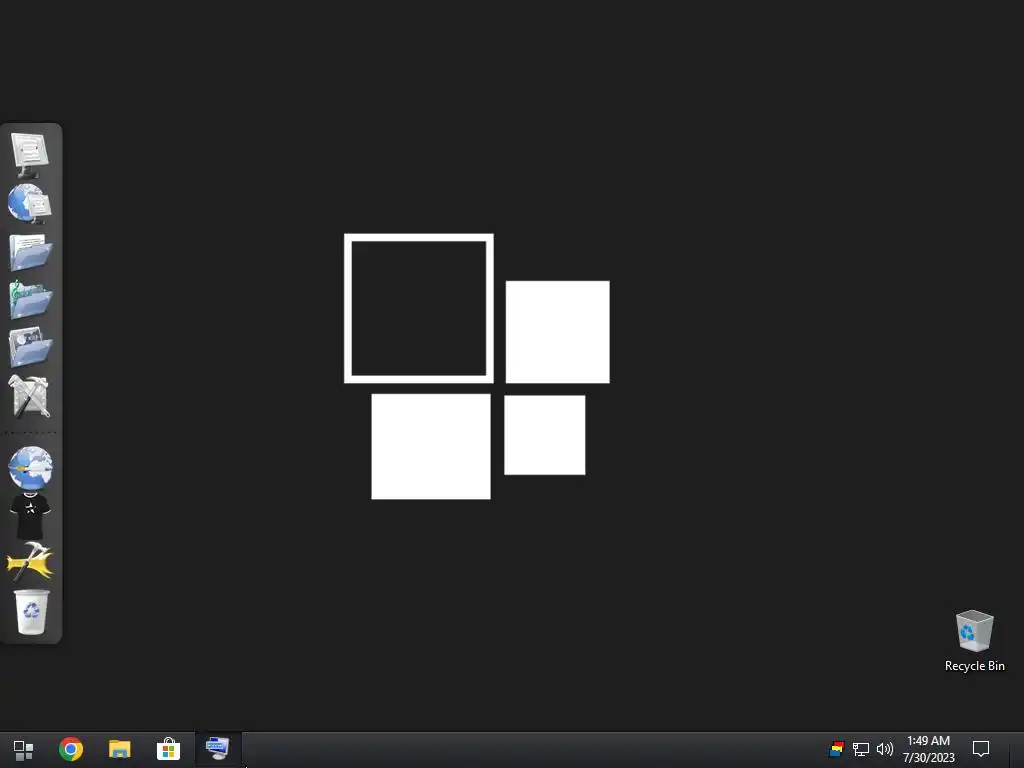The image size is (1024, 768).
Task: Open network status in system tray
Action: [x=861, y=749]
